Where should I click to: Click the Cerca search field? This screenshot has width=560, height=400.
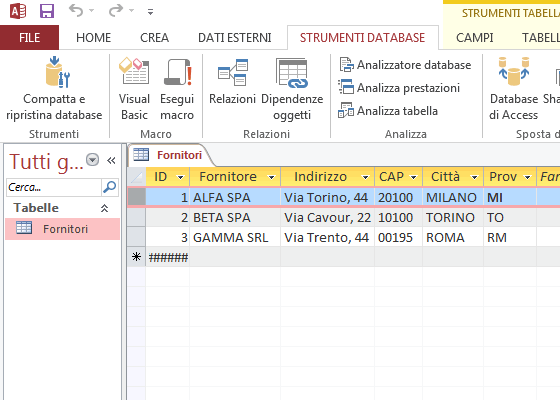coord(54,187)
